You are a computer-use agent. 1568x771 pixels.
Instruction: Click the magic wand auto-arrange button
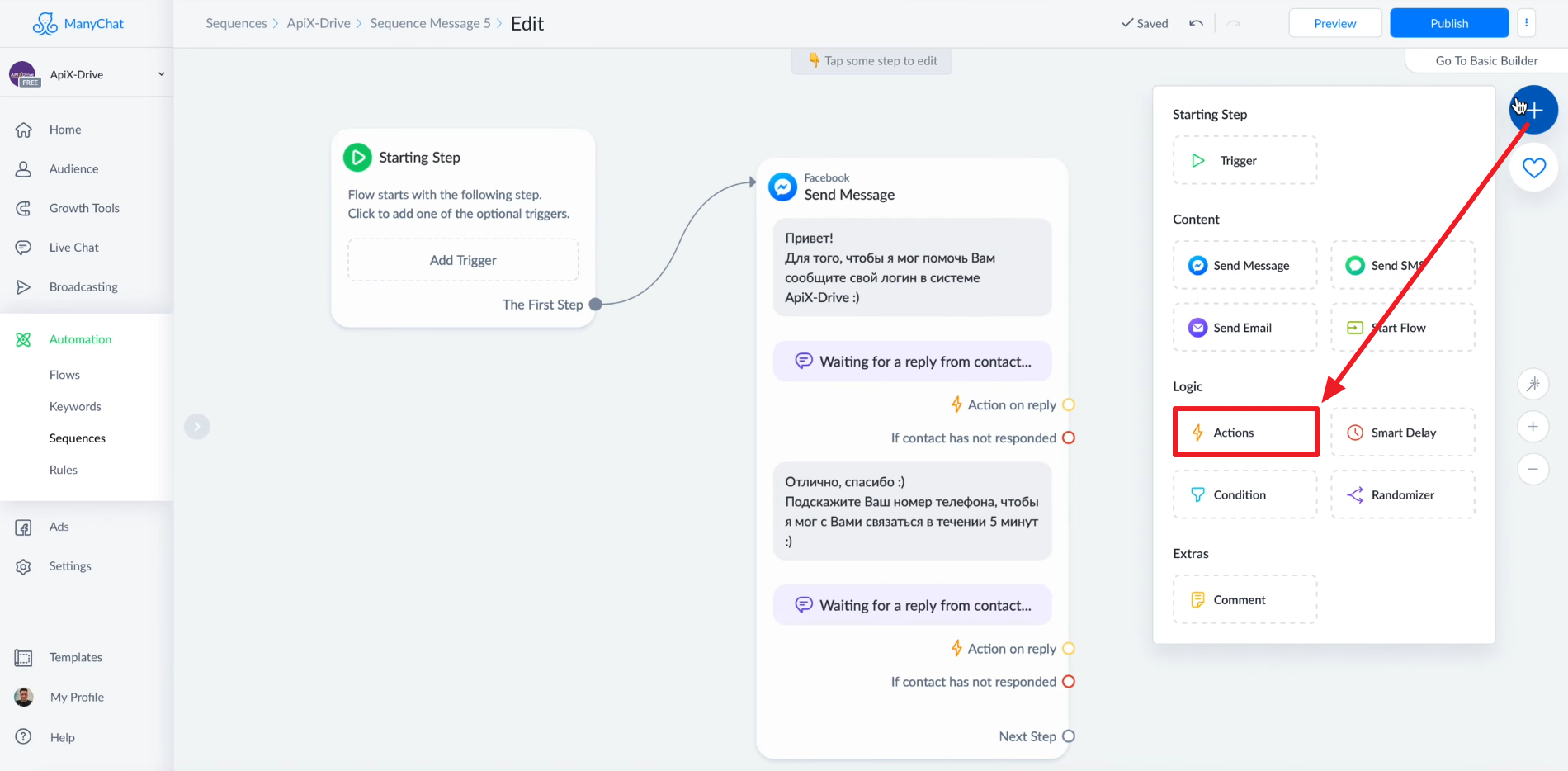pos(1533,384)
